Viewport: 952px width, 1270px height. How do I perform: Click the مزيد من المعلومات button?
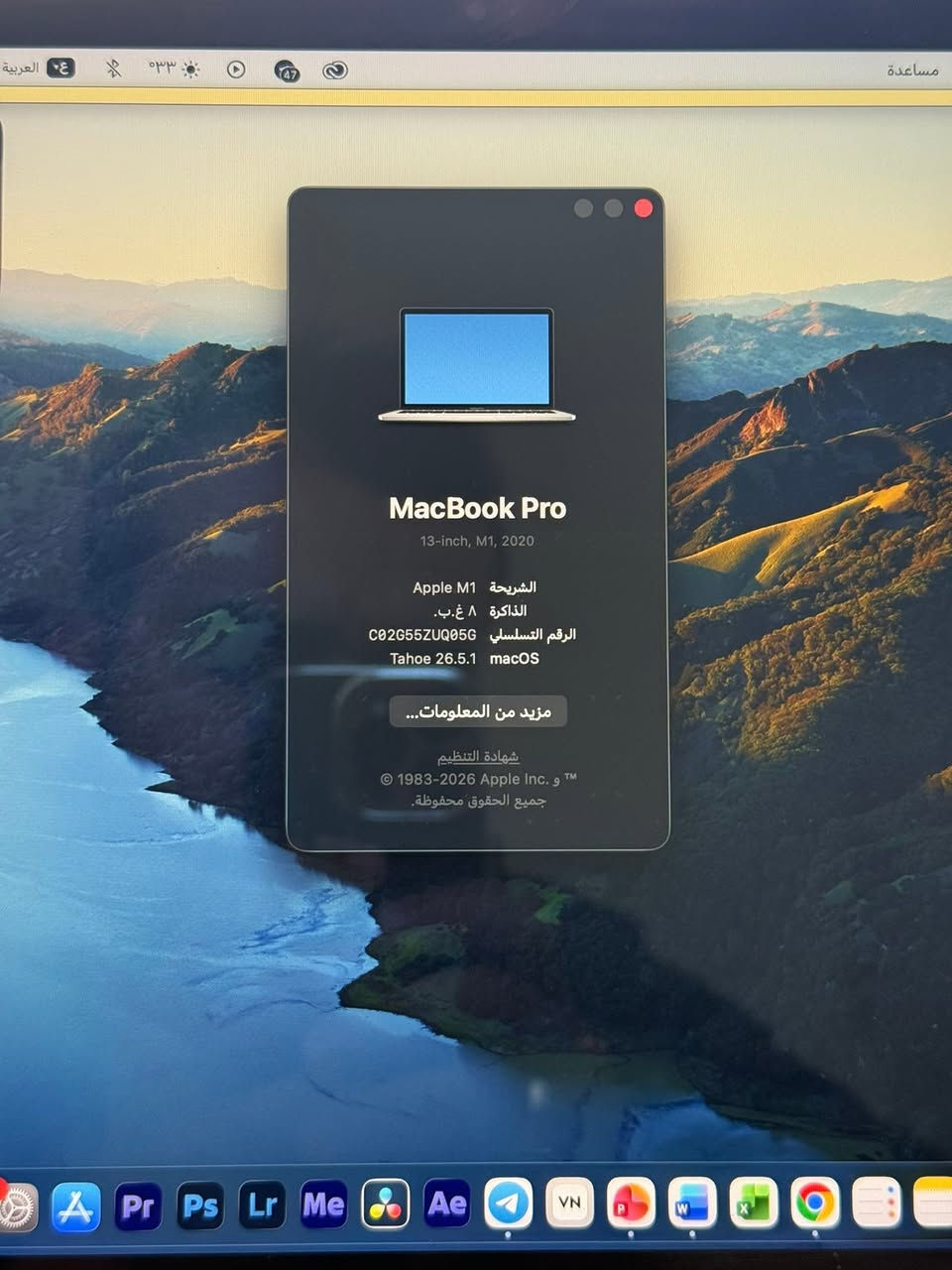[x=478, y=711]
